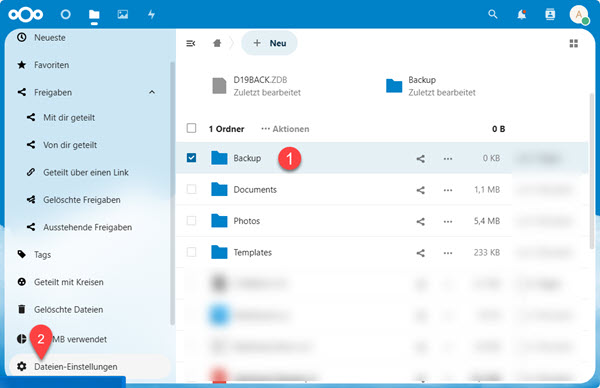
Task: Open Dateien-Einstellungen
Action: (x=90, y=366)
